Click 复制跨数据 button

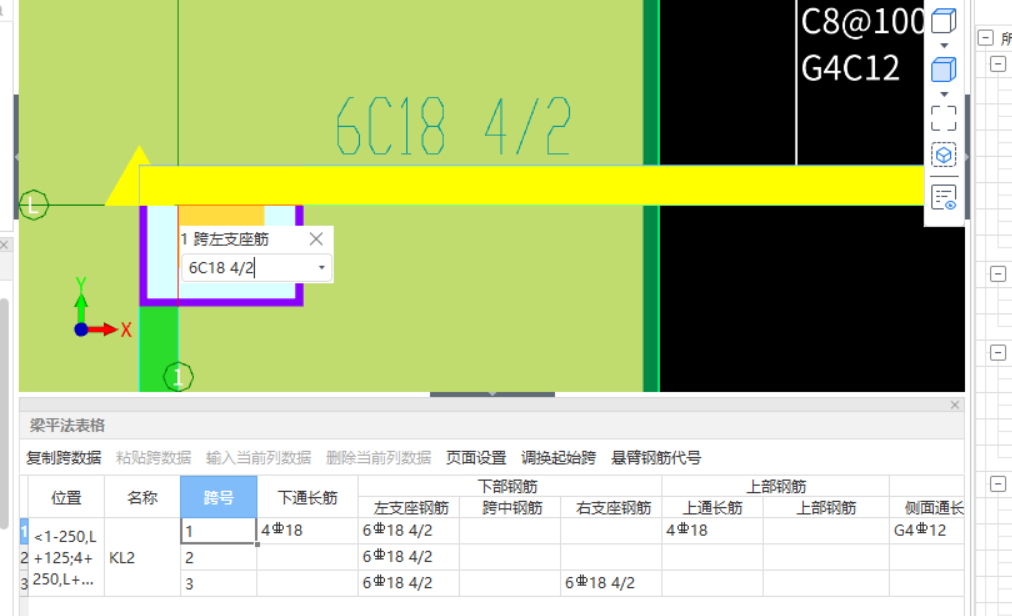click(63, 458)
